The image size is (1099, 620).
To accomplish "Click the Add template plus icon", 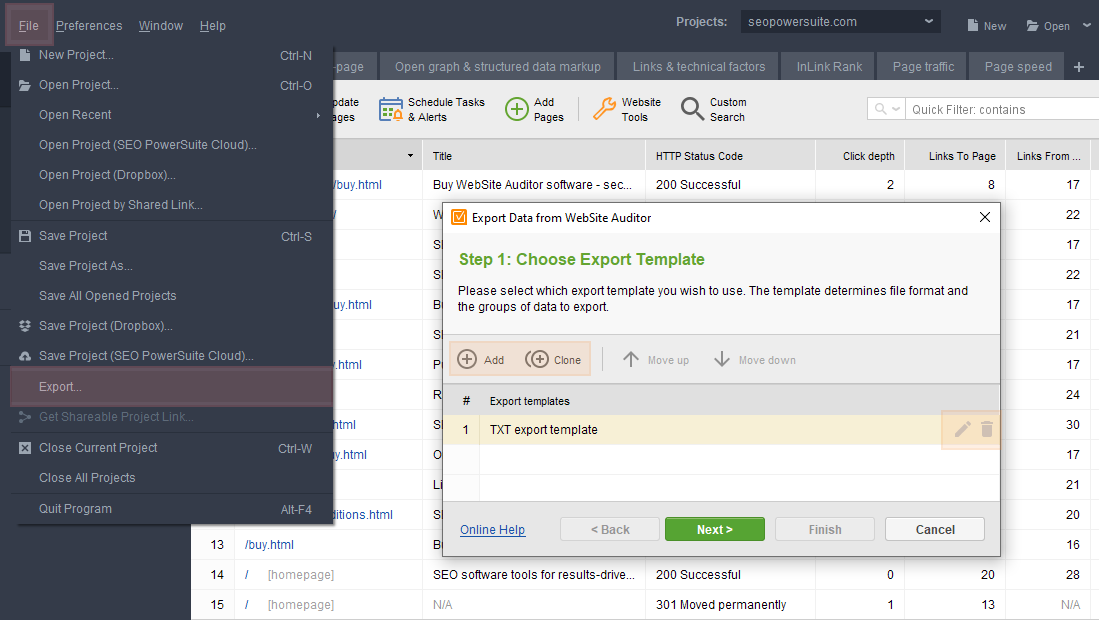I will pyautogui.click(x=467, y=359).
